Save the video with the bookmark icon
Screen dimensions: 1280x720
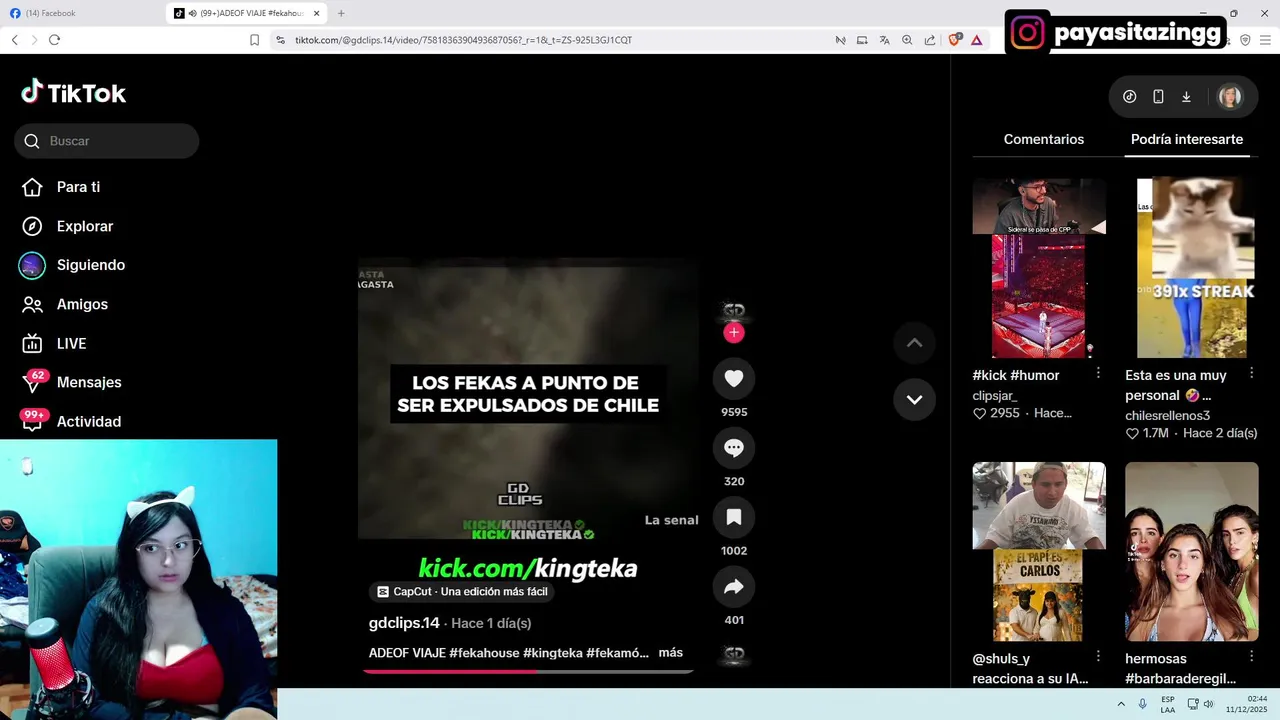pyautogui.click(x=734, y=517)
